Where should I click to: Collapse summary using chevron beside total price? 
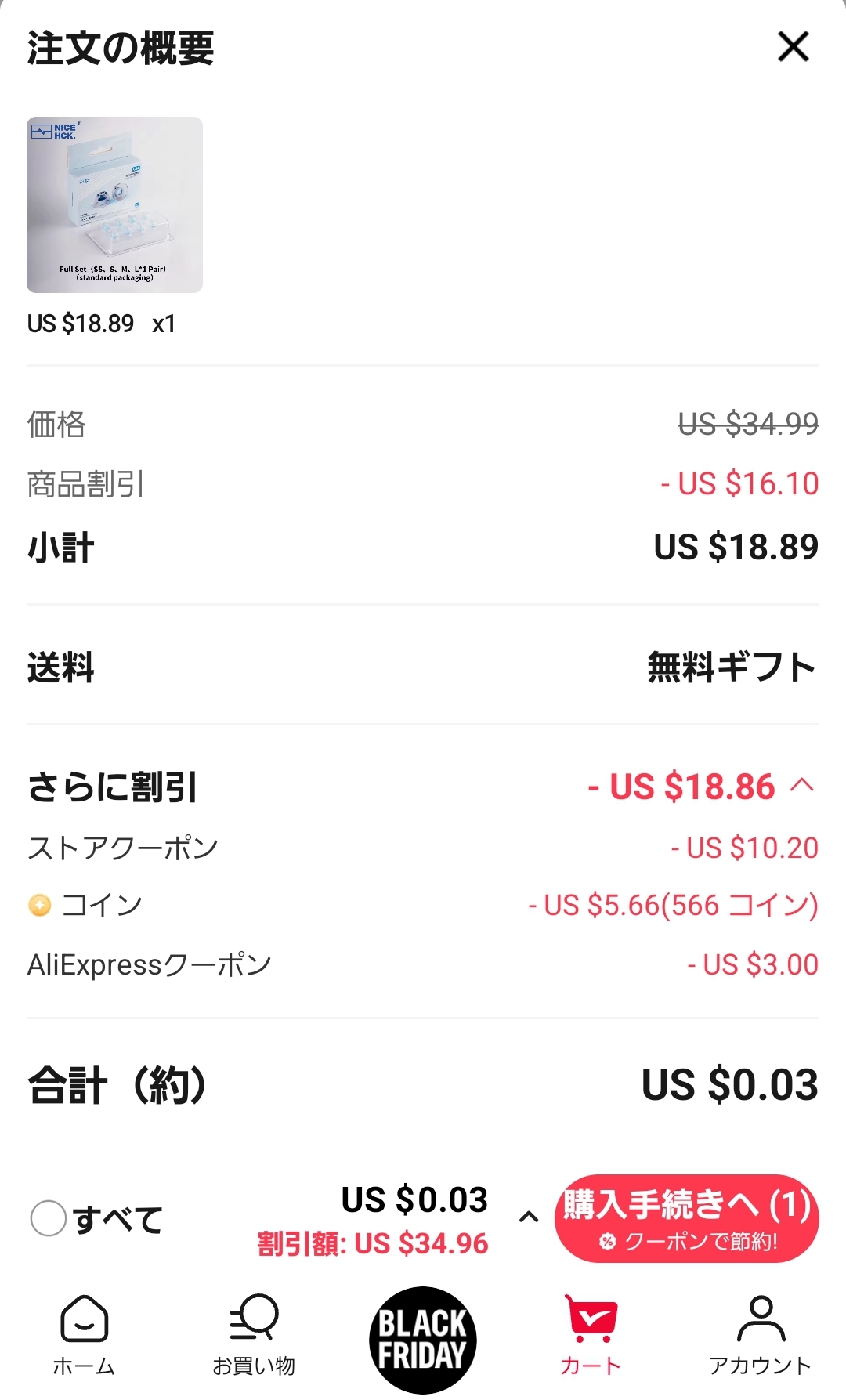pos(529,1217)
